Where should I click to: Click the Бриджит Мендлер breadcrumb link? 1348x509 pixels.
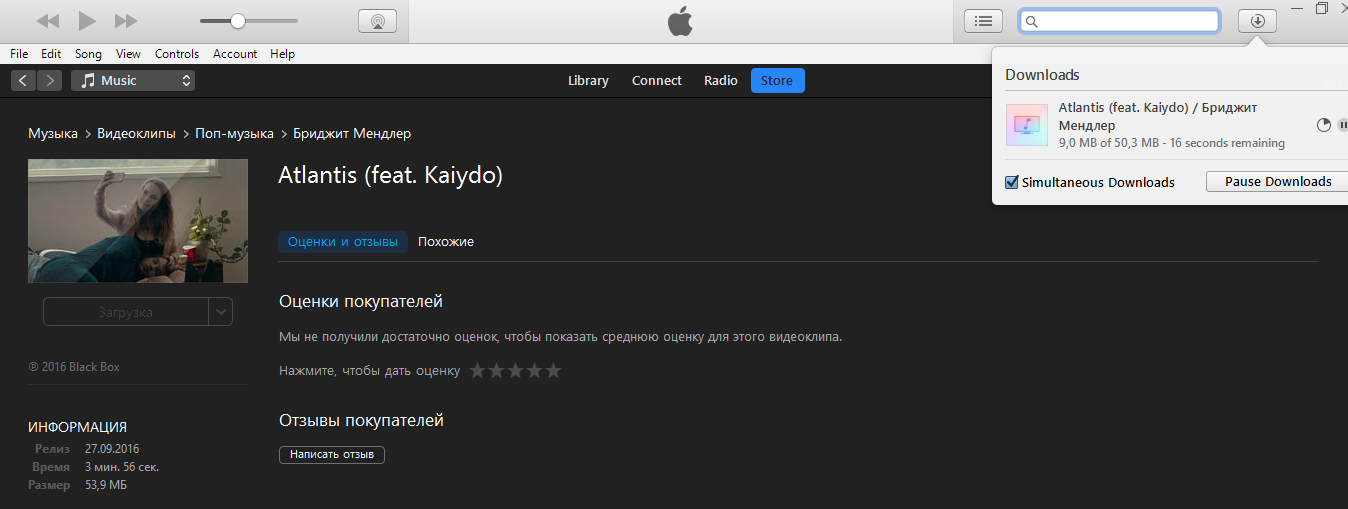coord(352,134)
